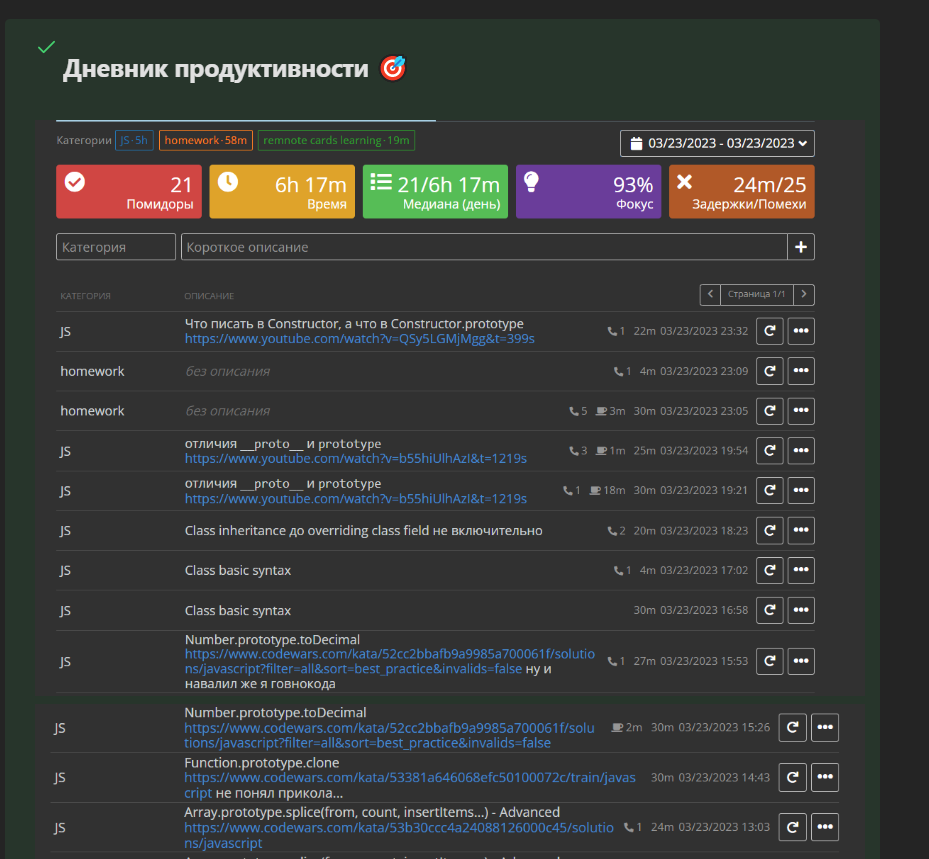Click the red Помидоры stat card
929x859 pixels.
pos(129,192)
